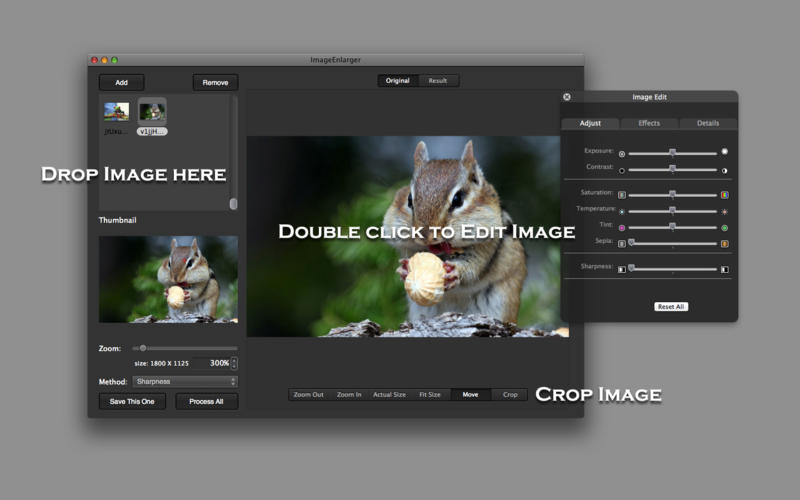Select the selected chipmunk thumbnail in the list
This screenshot has width=800, height=500.
click(x=152, y=112)
